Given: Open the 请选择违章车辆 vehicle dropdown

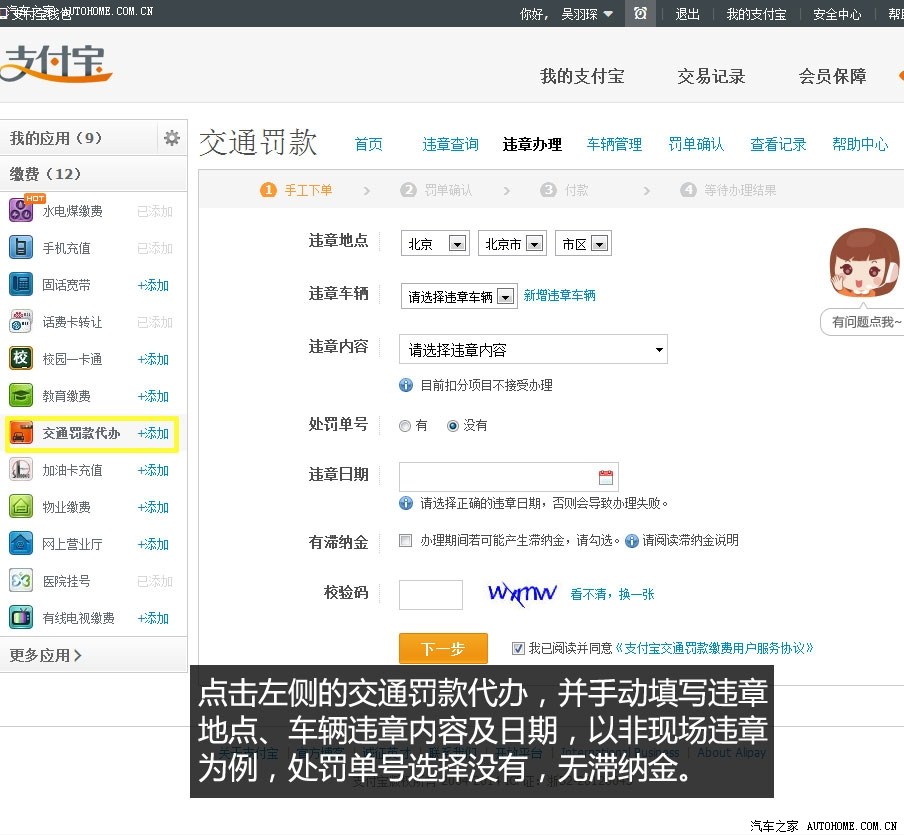Looking at the screenshot, I should tap(459, 296).
